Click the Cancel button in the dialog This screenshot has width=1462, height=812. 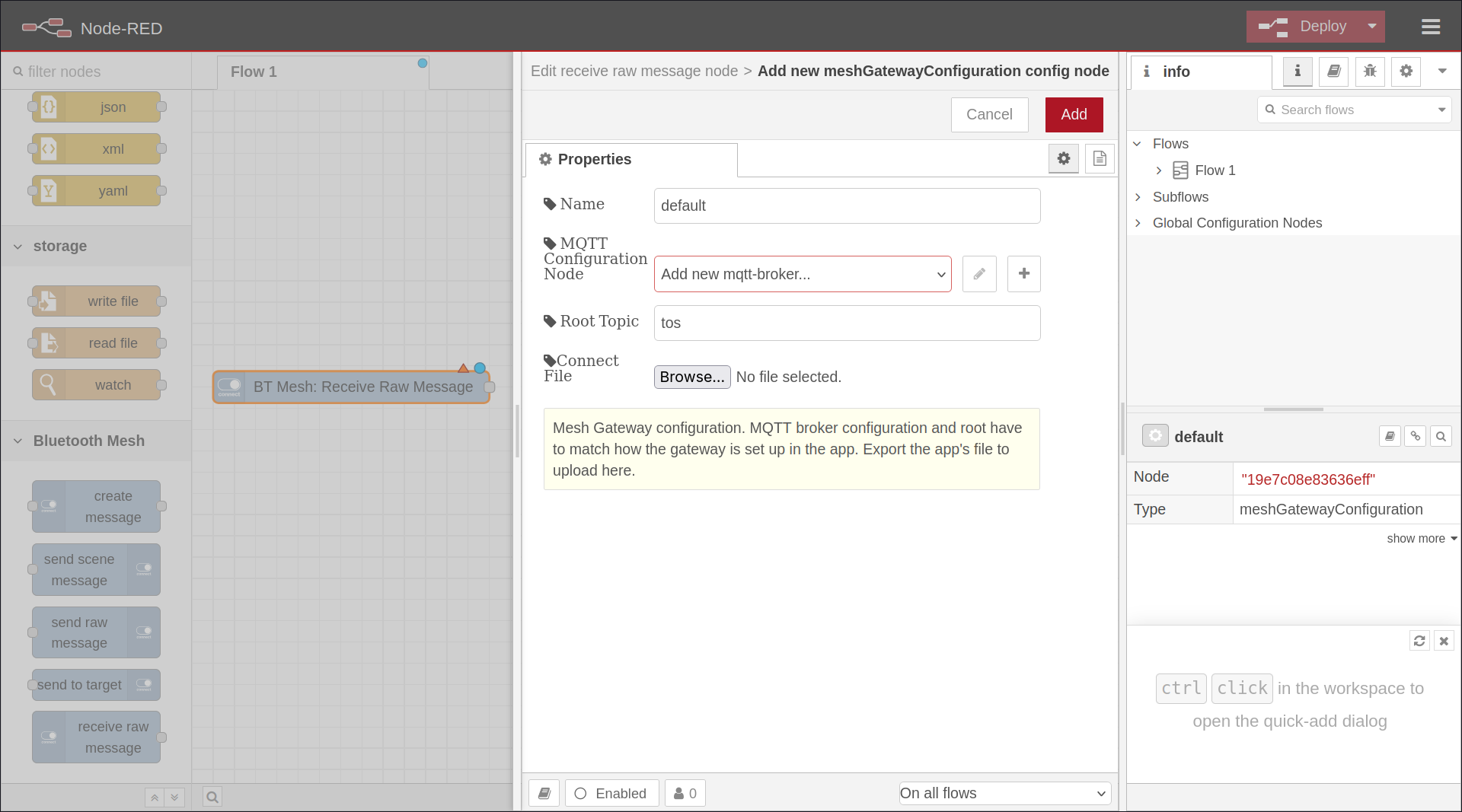click(x=989, y=114)
